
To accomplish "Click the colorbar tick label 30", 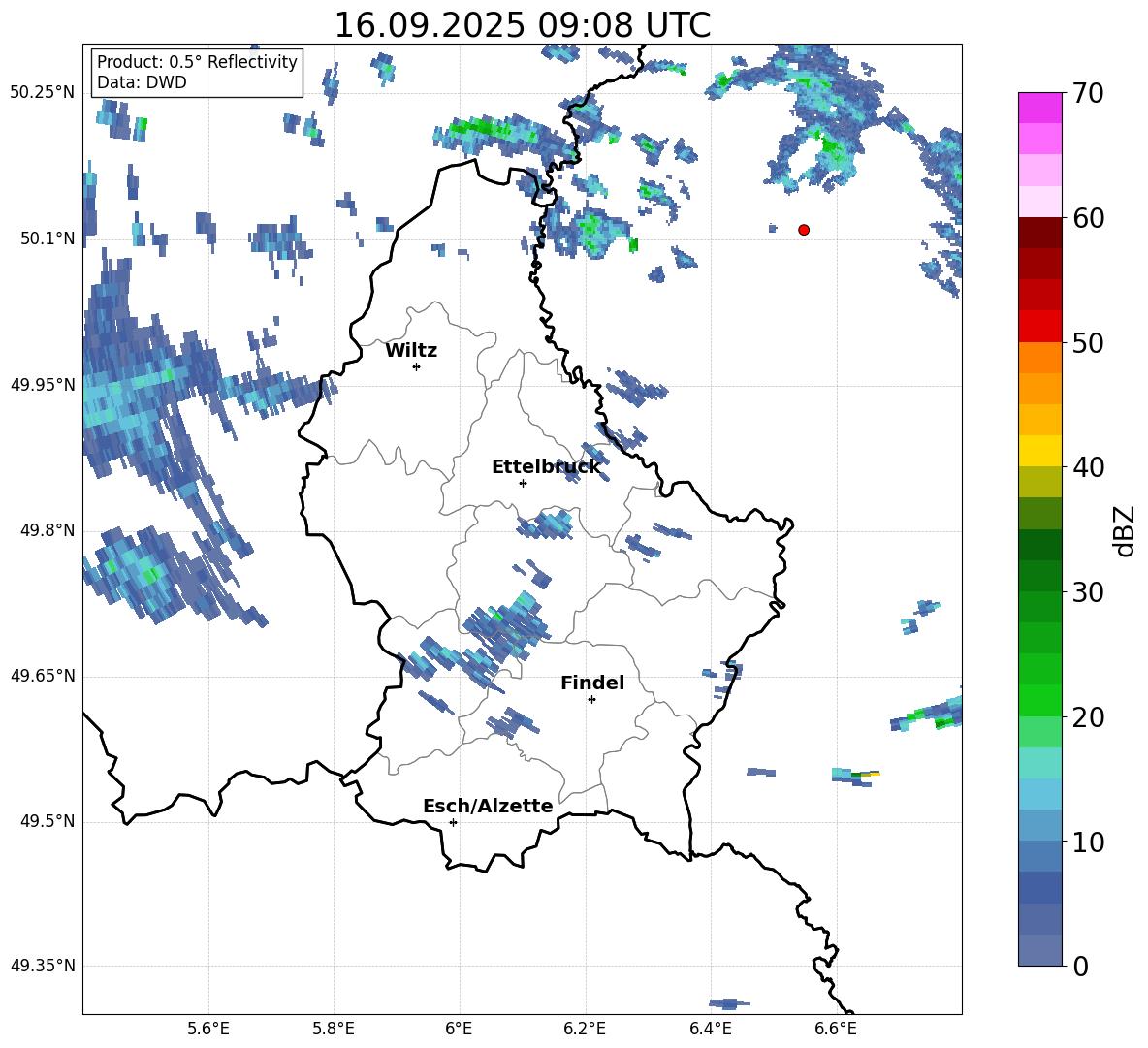I will [x=1088, y=592].
